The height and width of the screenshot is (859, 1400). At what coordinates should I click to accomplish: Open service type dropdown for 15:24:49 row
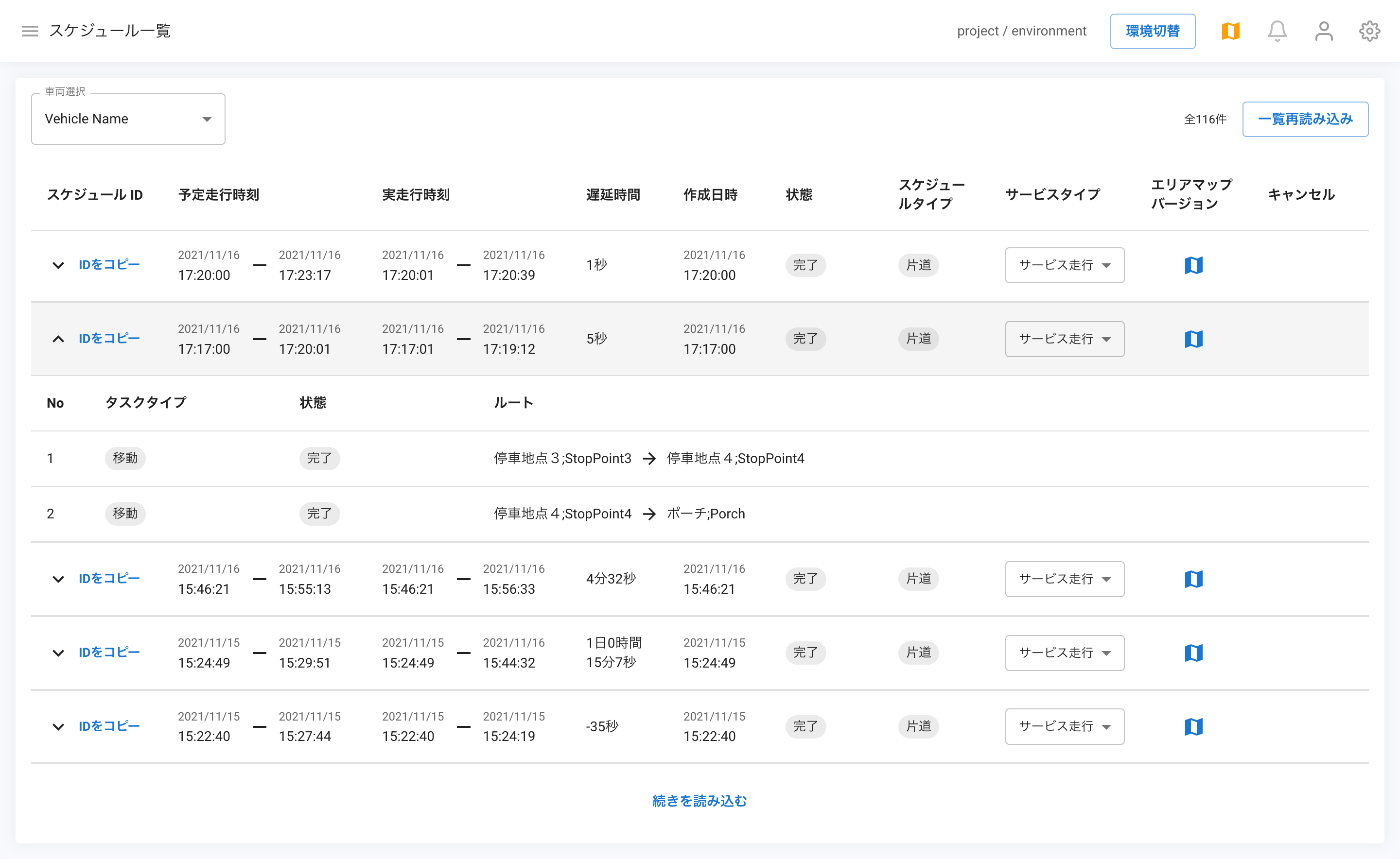coord(1064,653)
